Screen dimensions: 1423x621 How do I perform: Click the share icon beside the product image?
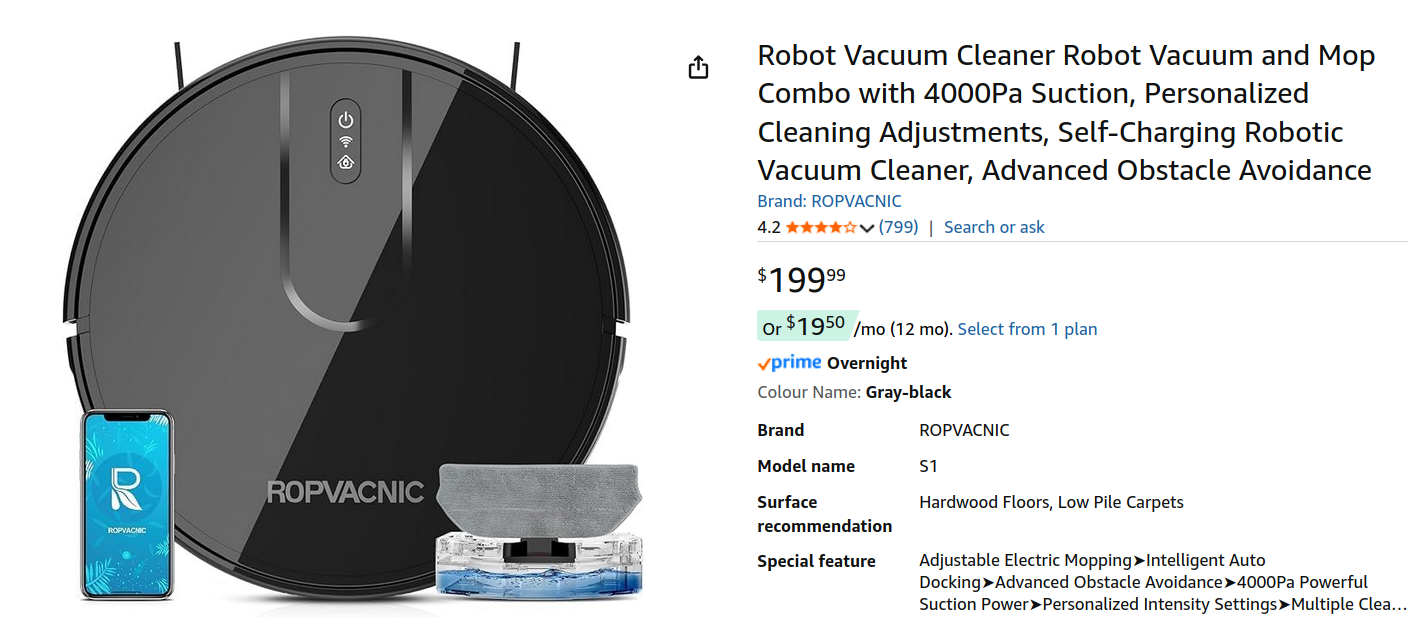pyautogui.click(x=698, y=68)
